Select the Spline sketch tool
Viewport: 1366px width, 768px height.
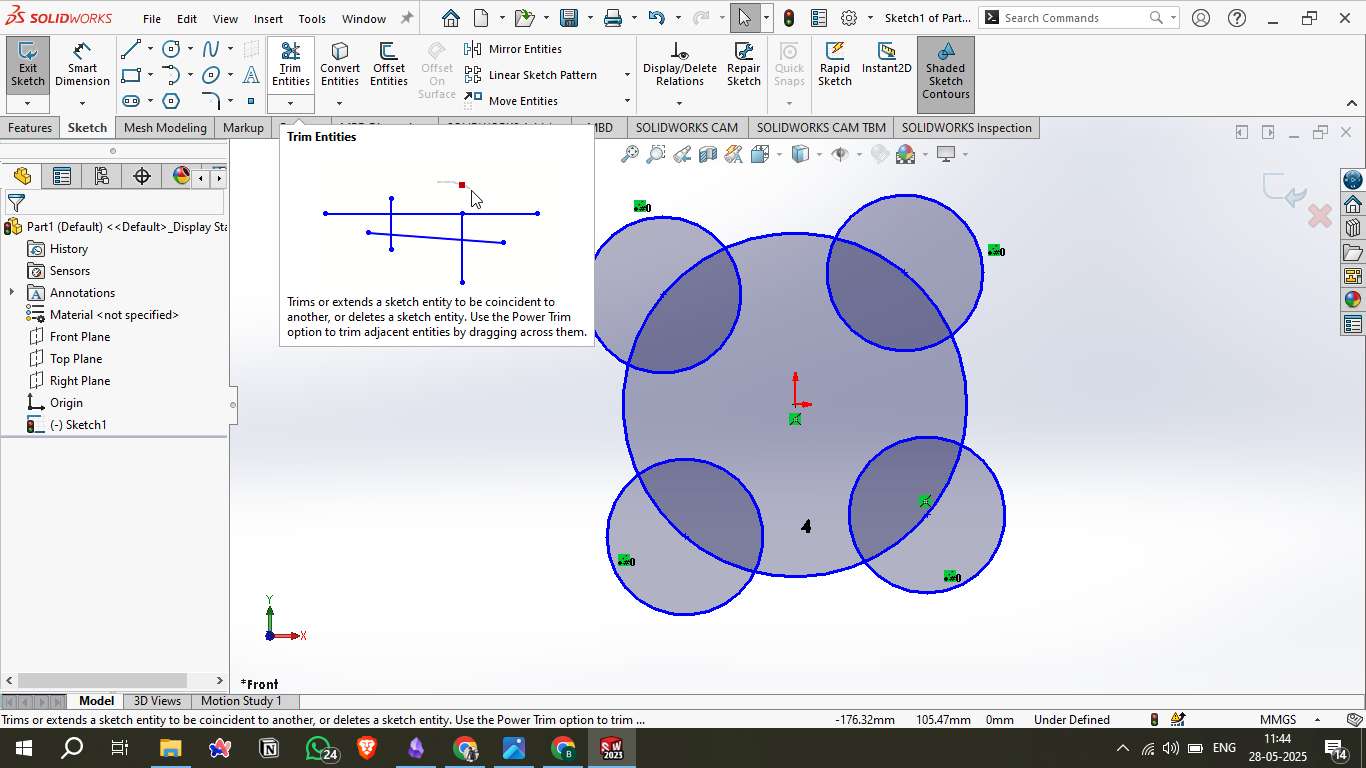(211, 49)
